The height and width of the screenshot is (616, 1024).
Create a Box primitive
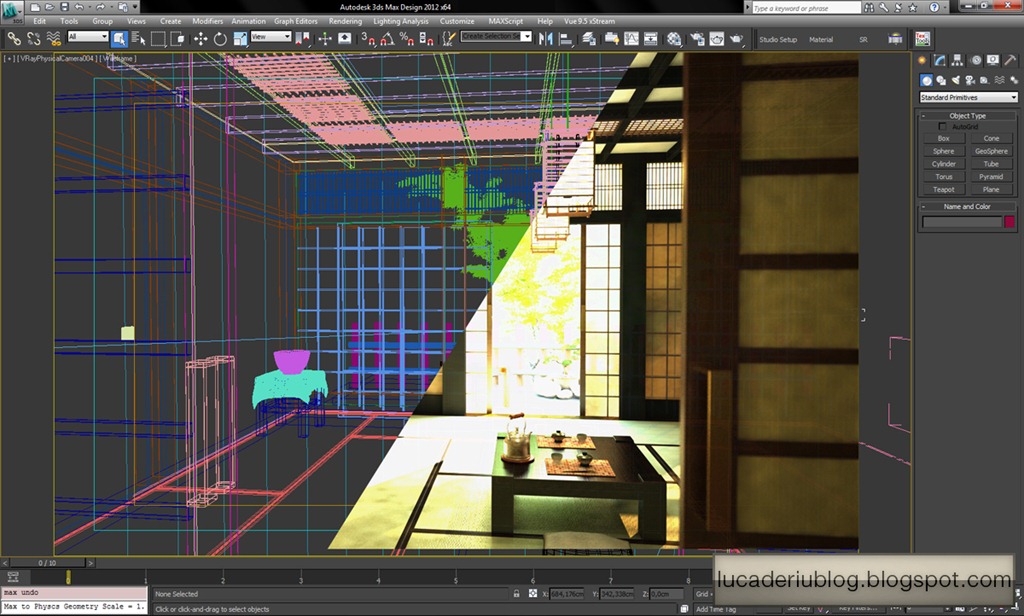pos(944,138)
